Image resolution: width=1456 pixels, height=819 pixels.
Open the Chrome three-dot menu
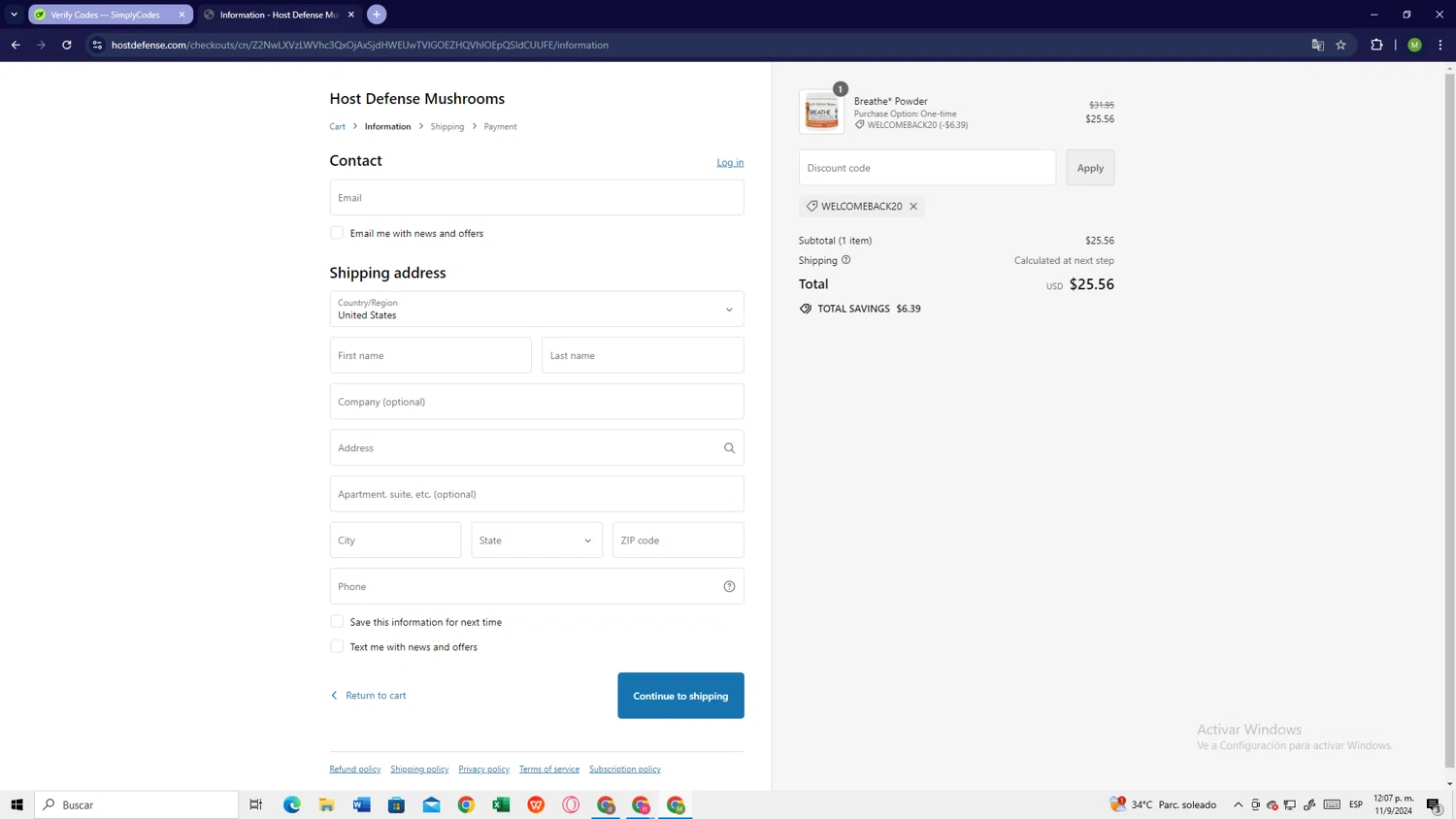1440,45
